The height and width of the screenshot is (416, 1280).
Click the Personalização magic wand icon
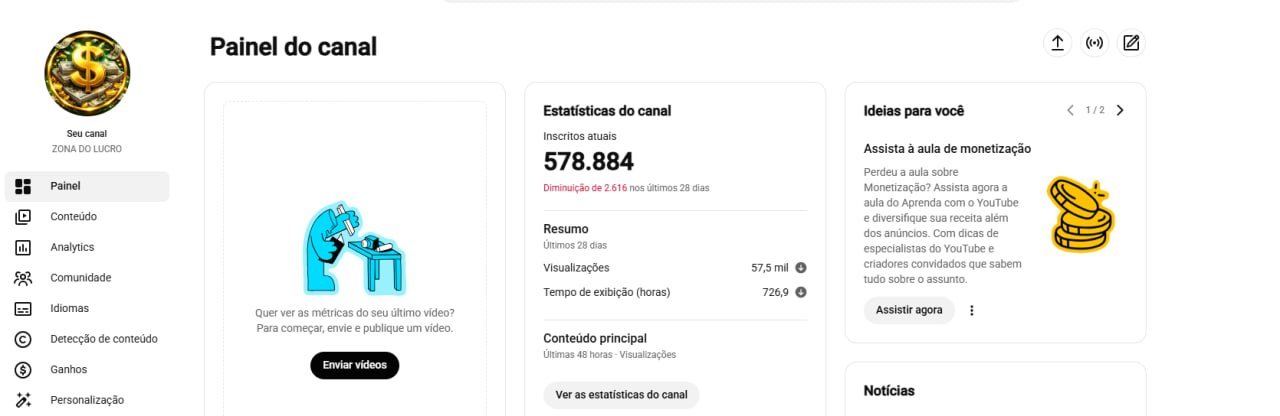(x=23, y=400)
